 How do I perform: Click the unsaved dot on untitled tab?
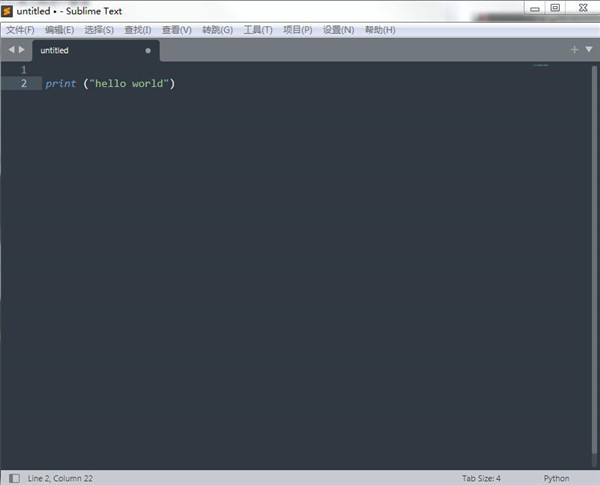(148, 50)
